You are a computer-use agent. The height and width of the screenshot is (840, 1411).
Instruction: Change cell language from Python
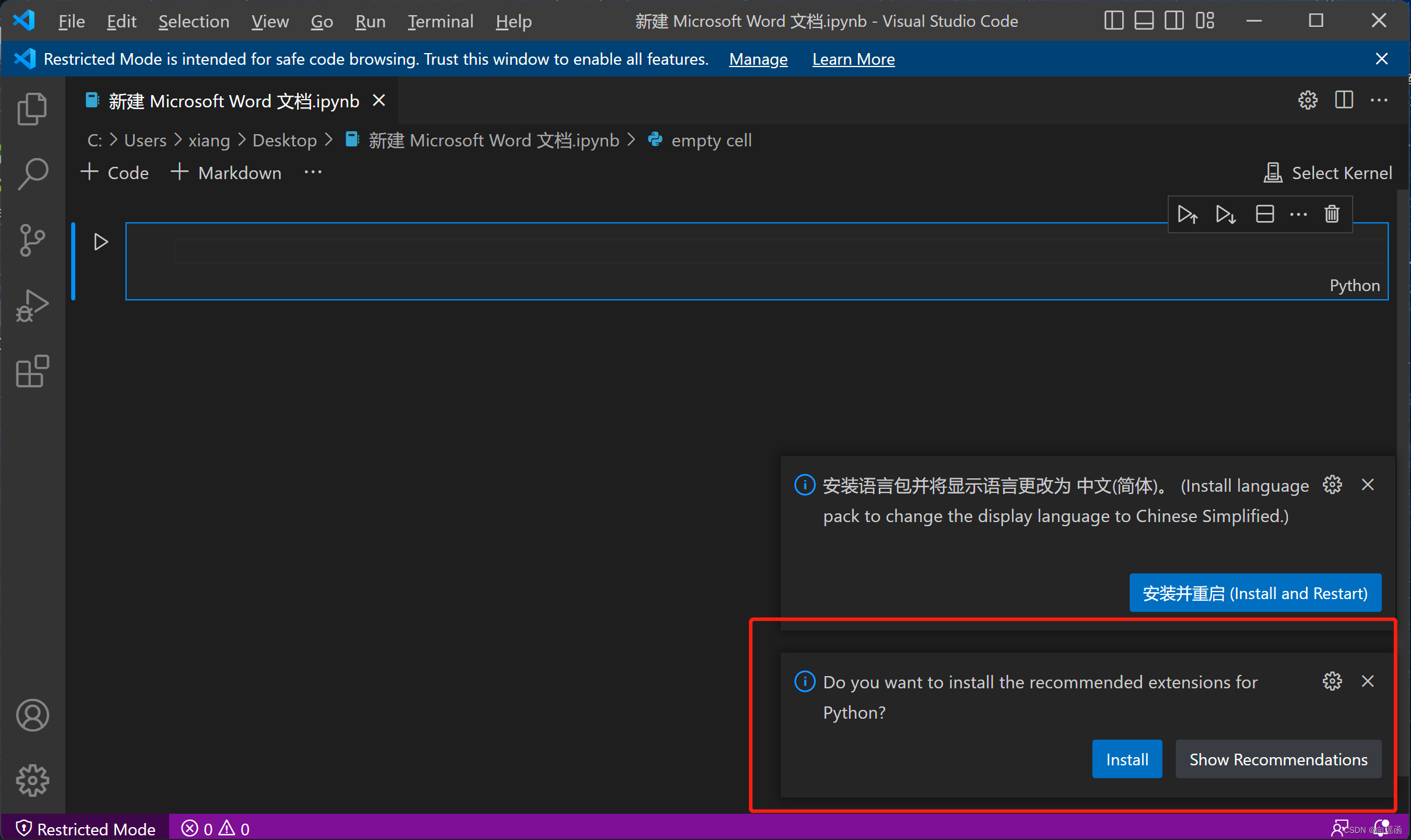coord(1354,285)
